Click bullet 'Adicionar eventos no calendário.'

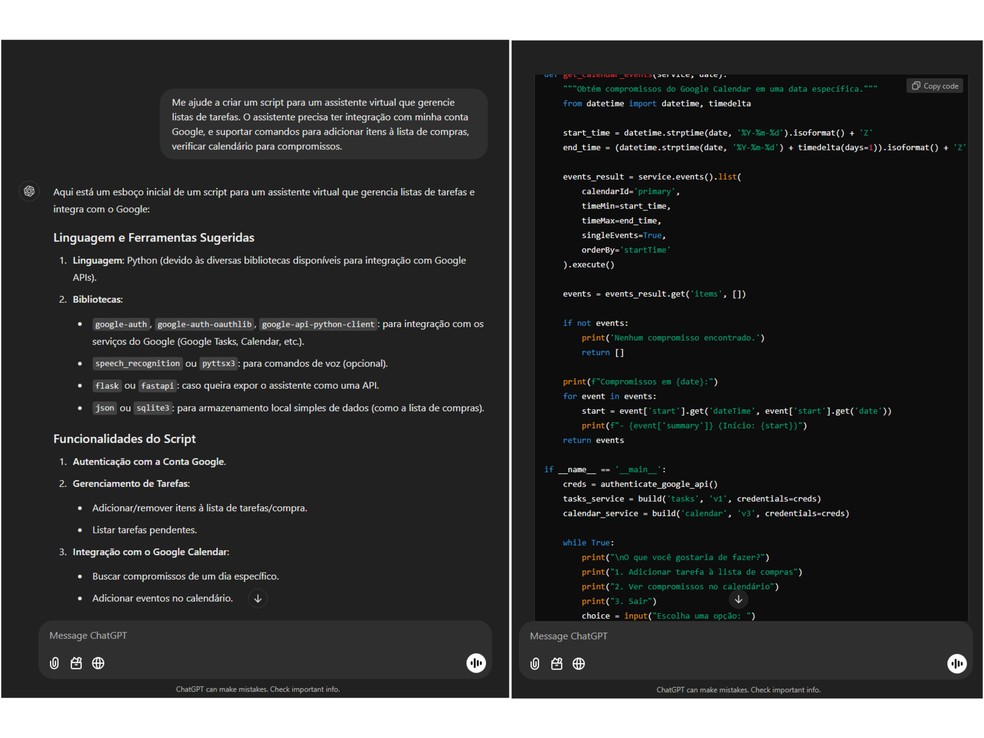click(163, 598)
